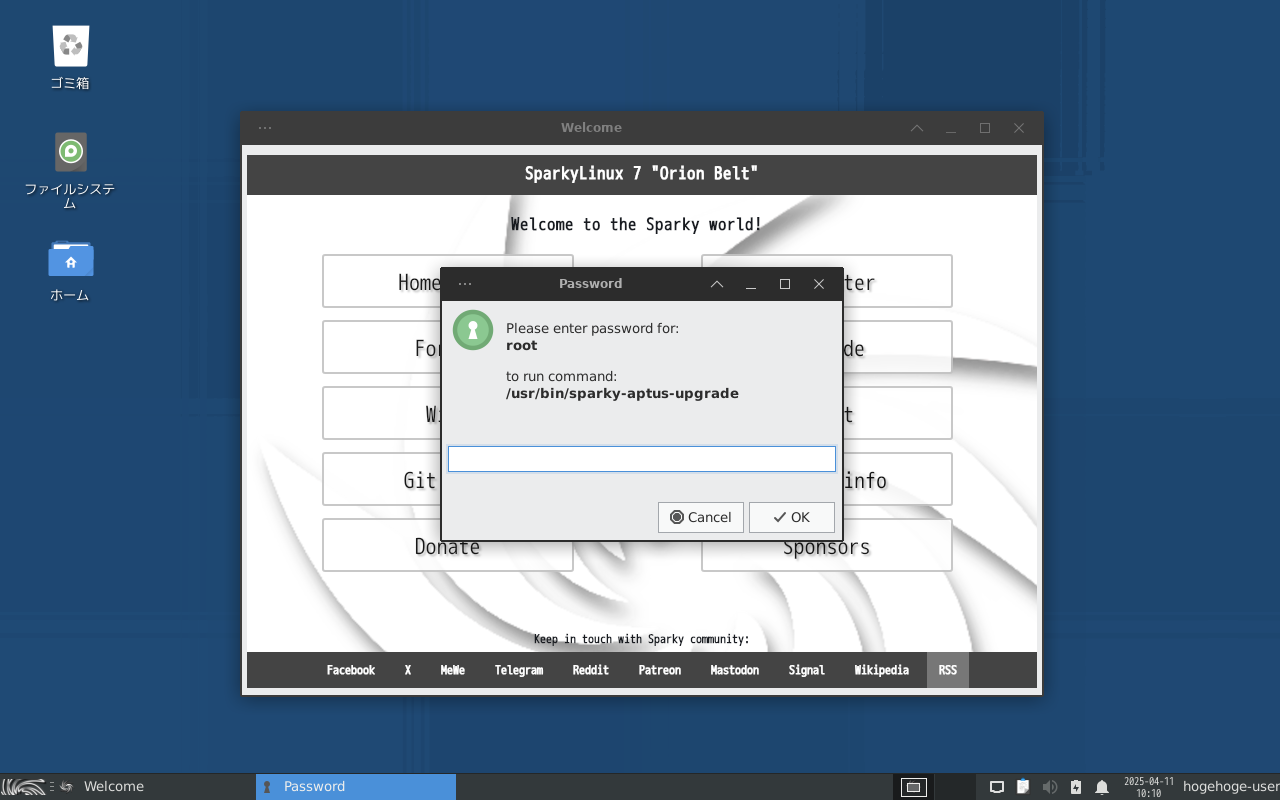Click the Donate button in Welcome window

coord(448,545)
